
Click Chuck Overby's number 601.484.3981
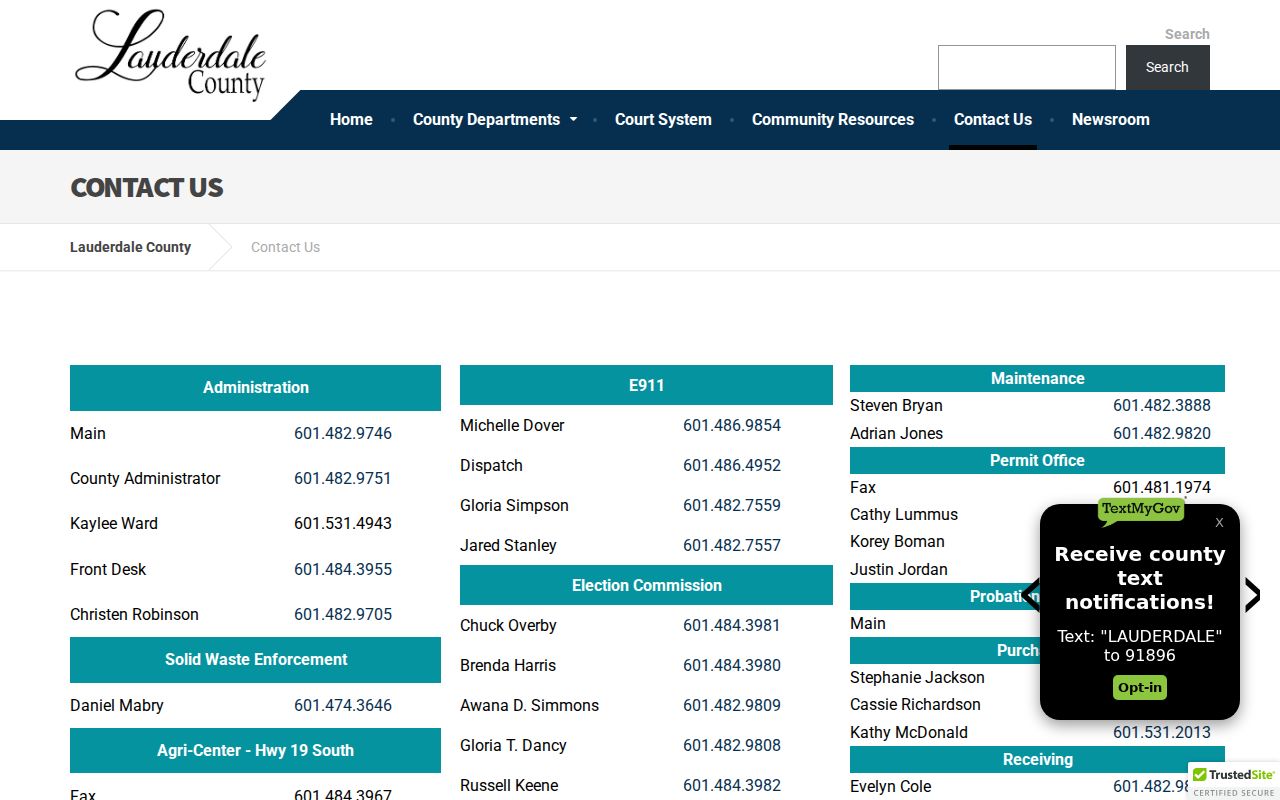(x=732, y=625)
